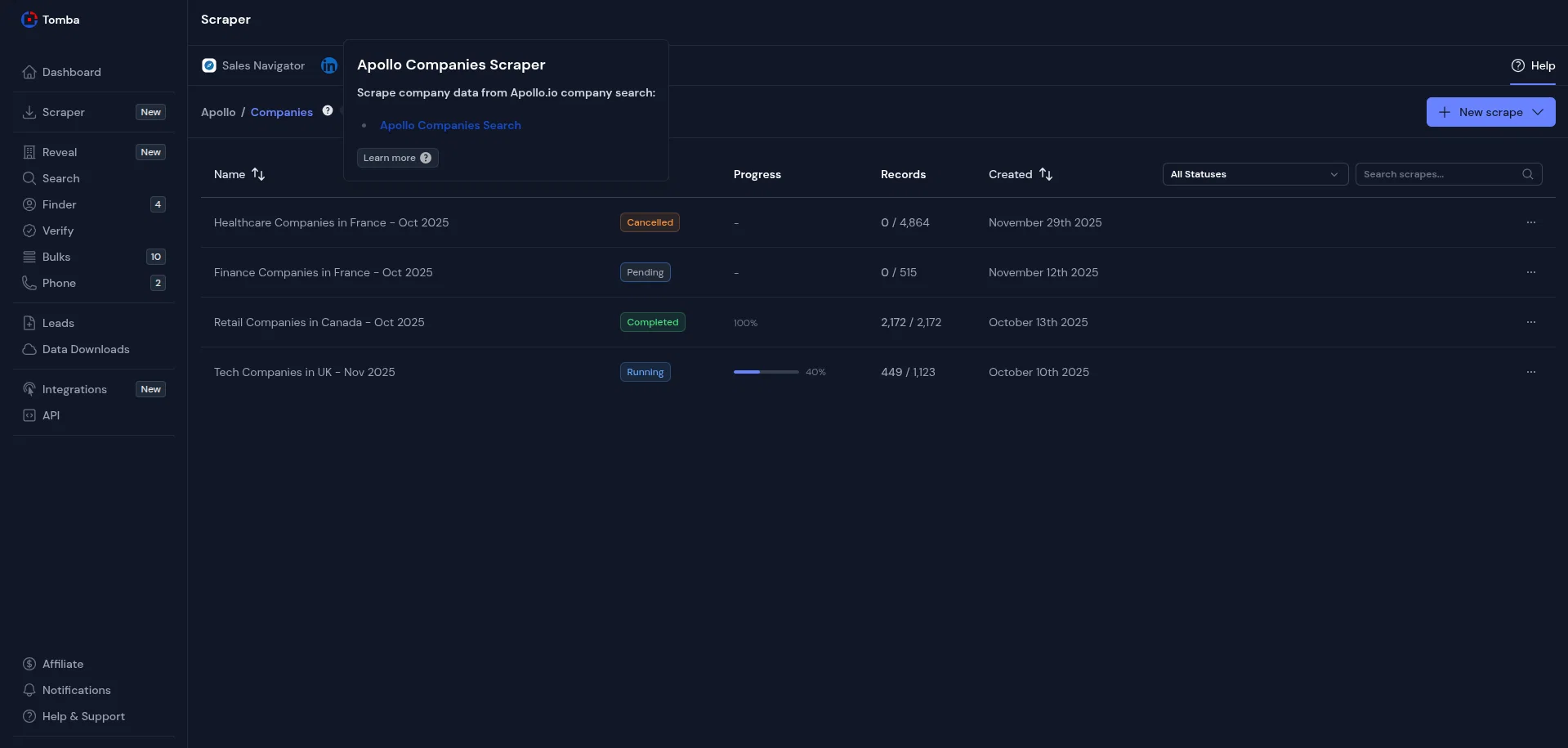
Task: Click the Finder person icon in sidebar
Action: tap(29, 204)
